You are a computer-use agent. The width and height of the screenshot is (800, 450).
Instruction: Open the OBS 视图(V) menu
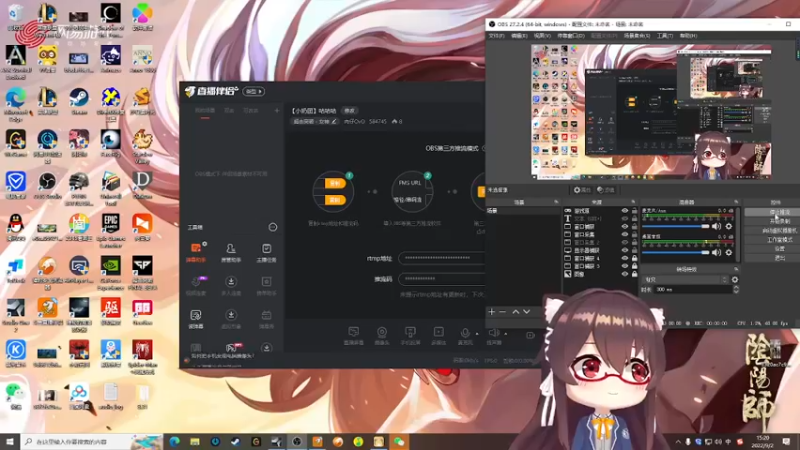[542, 36]
